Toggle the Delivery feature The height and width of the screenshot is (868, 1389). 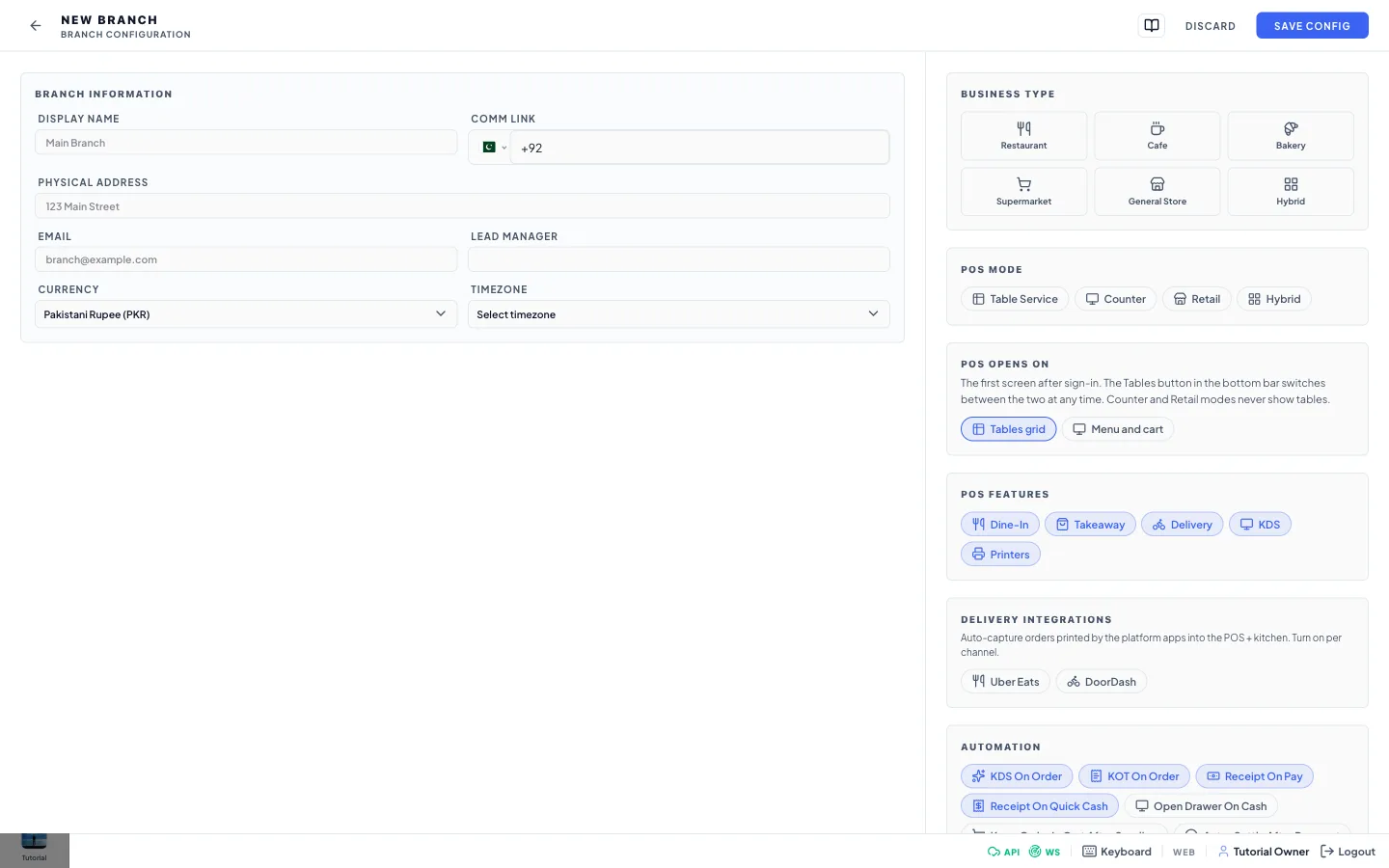pos(1182,525)
